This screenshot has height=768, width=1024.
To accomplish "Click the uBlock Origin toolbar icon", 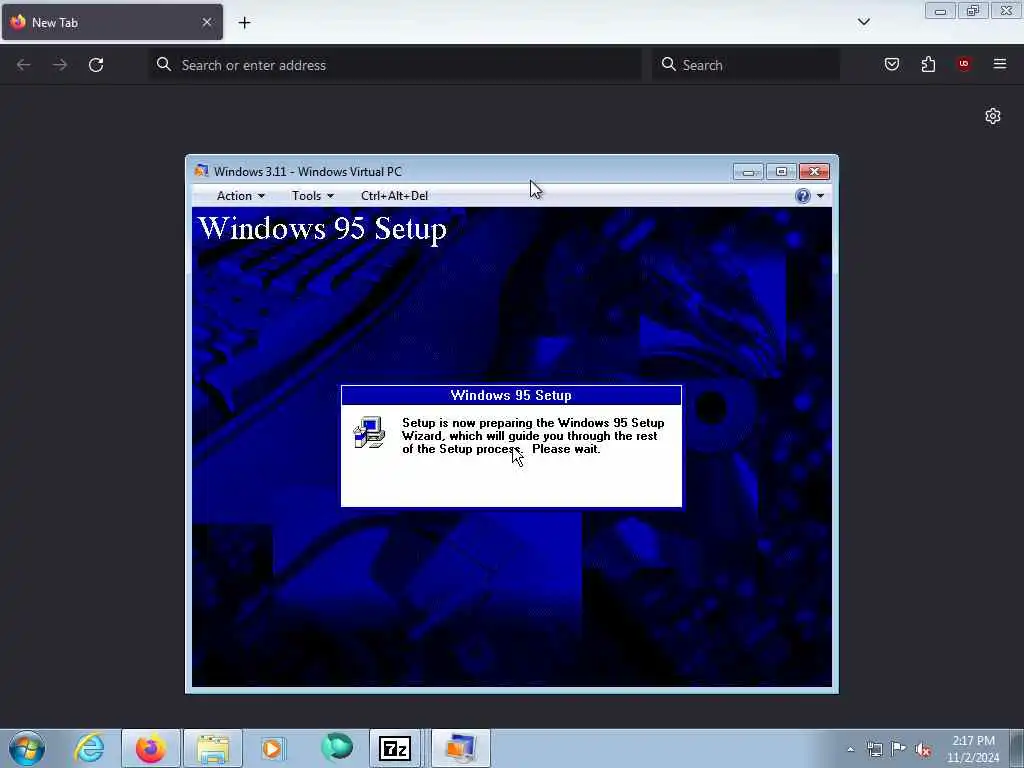I will 964,64.
